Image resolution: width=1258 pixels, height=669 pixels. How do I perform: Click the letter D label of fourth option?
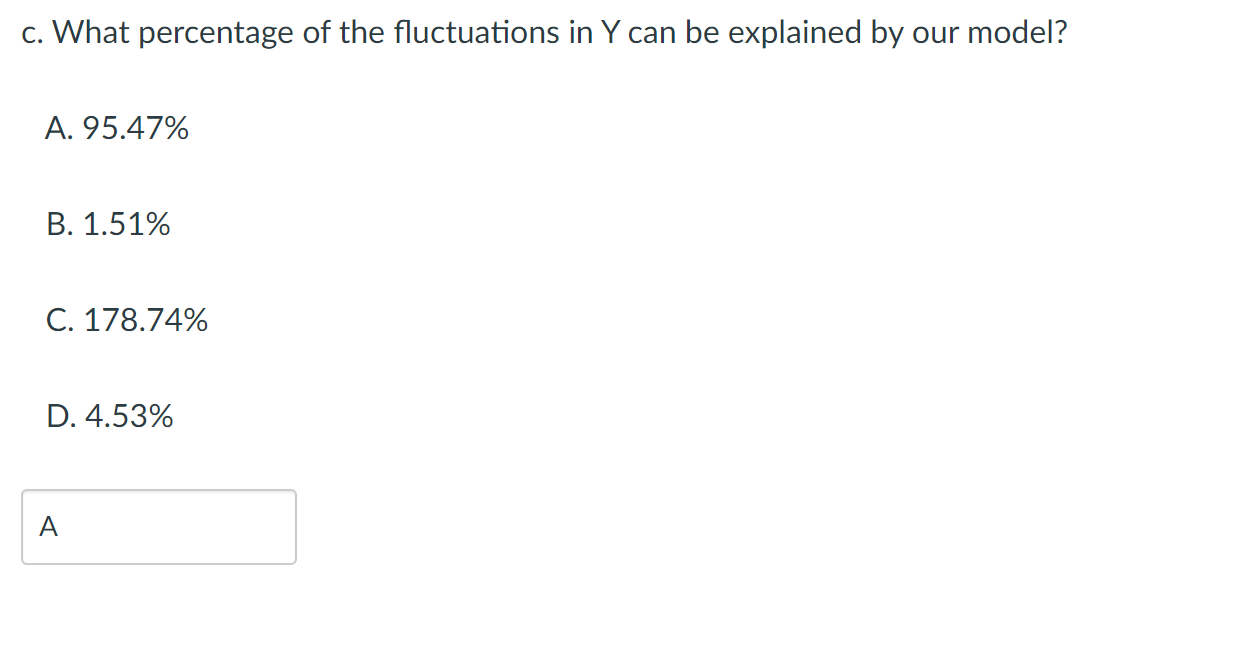point(58,417)
